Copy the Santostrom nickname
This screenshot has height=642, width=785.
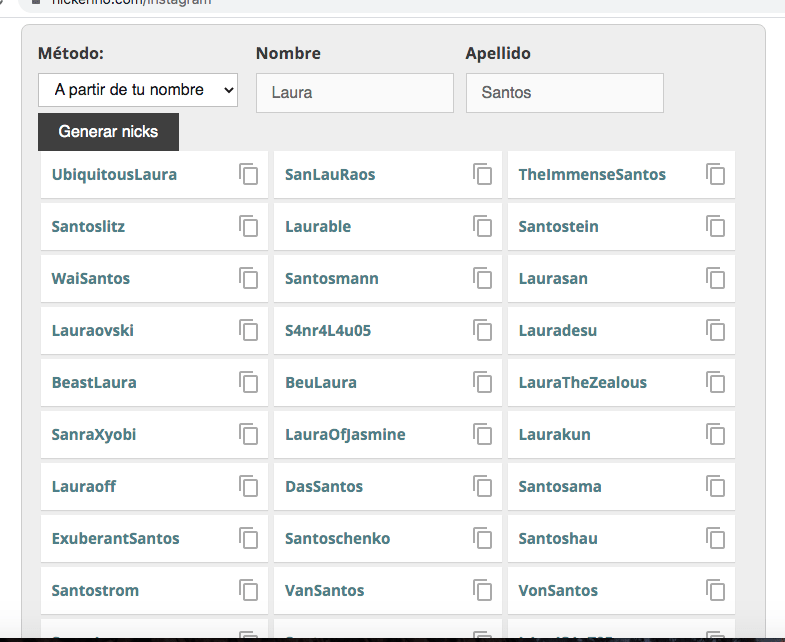tap(249, 590)
